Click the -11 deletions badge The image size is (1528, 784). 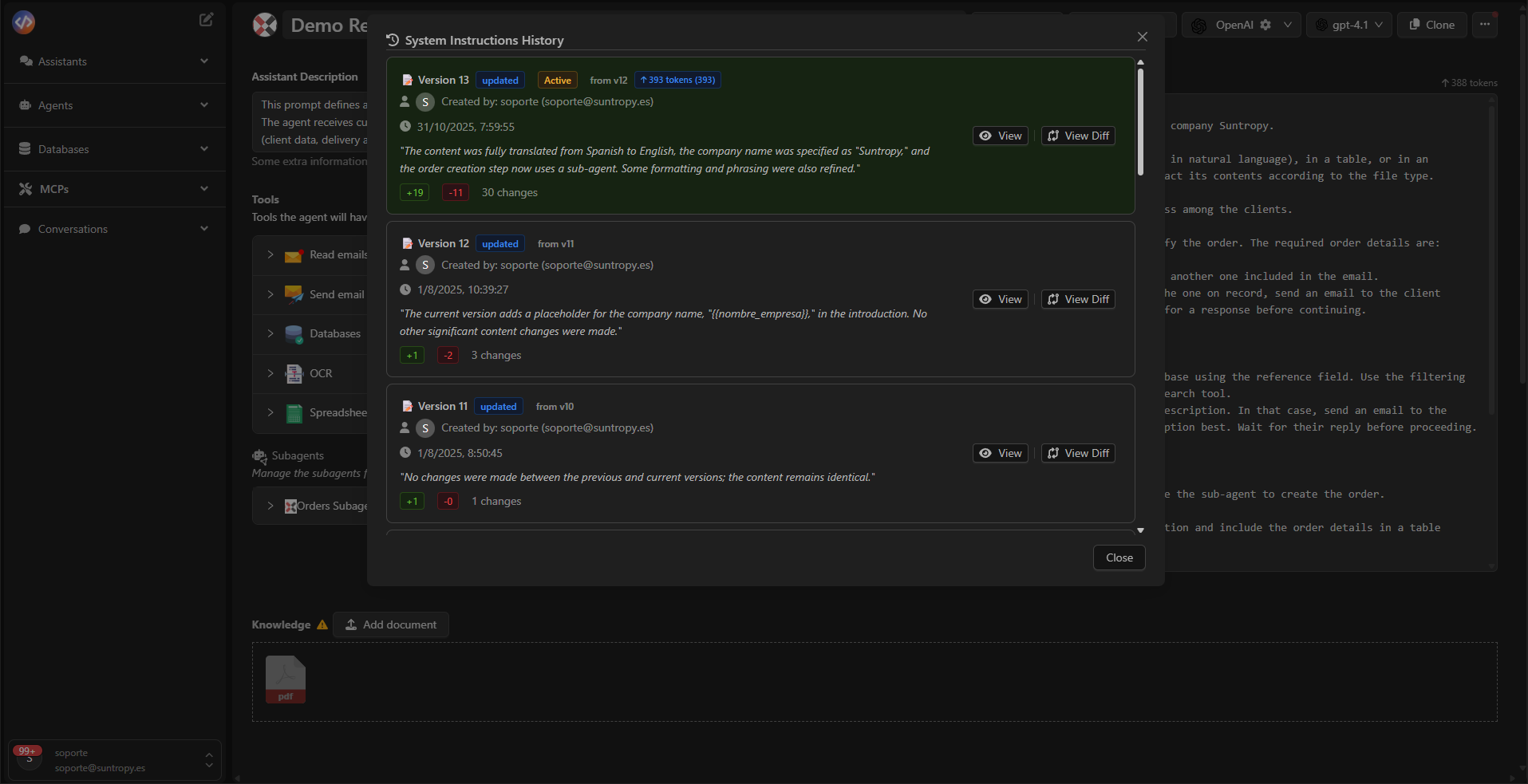pos(456,192)
